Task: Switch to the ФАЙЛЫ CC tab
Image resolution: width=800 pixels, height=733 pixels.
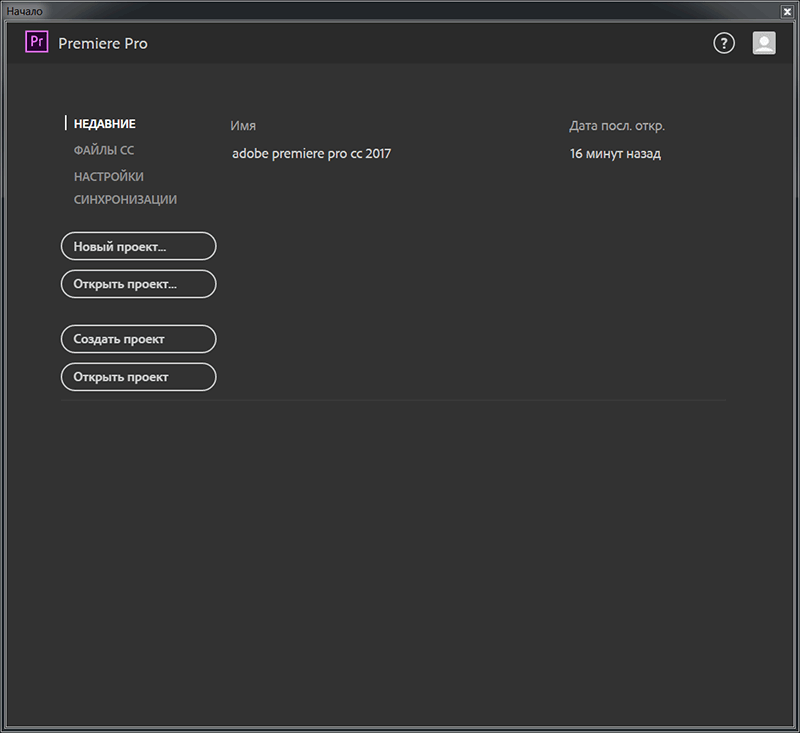Action: 104,150
